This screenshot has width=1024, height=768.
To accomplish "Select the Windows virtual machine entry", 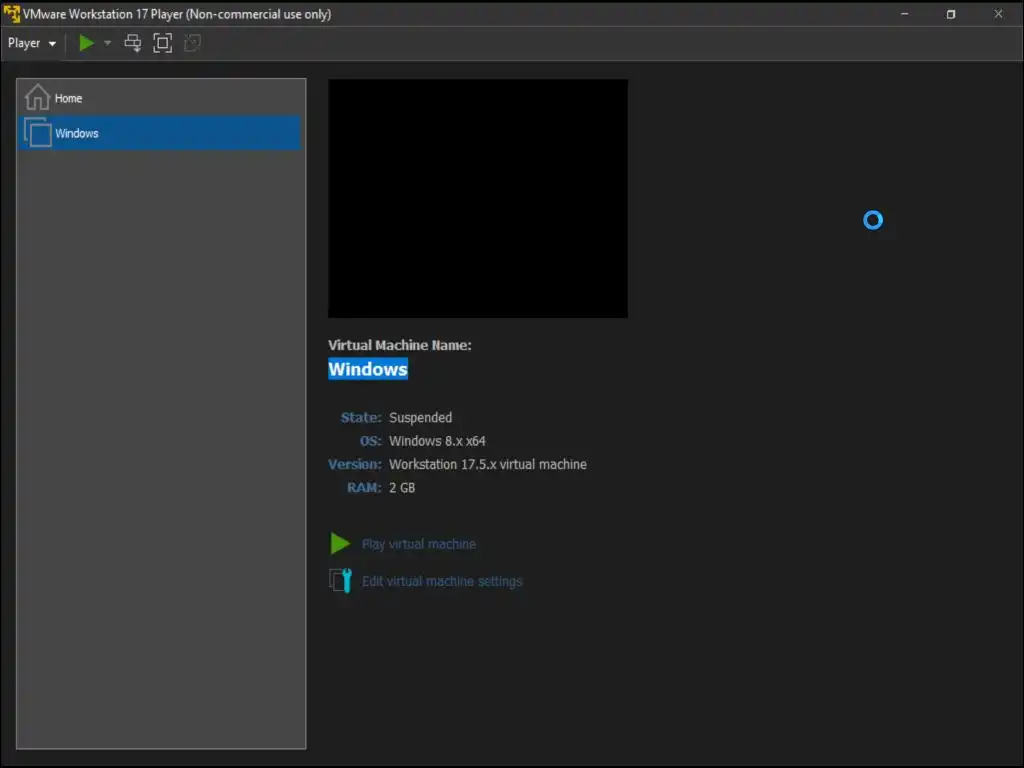I will [161, 133].
